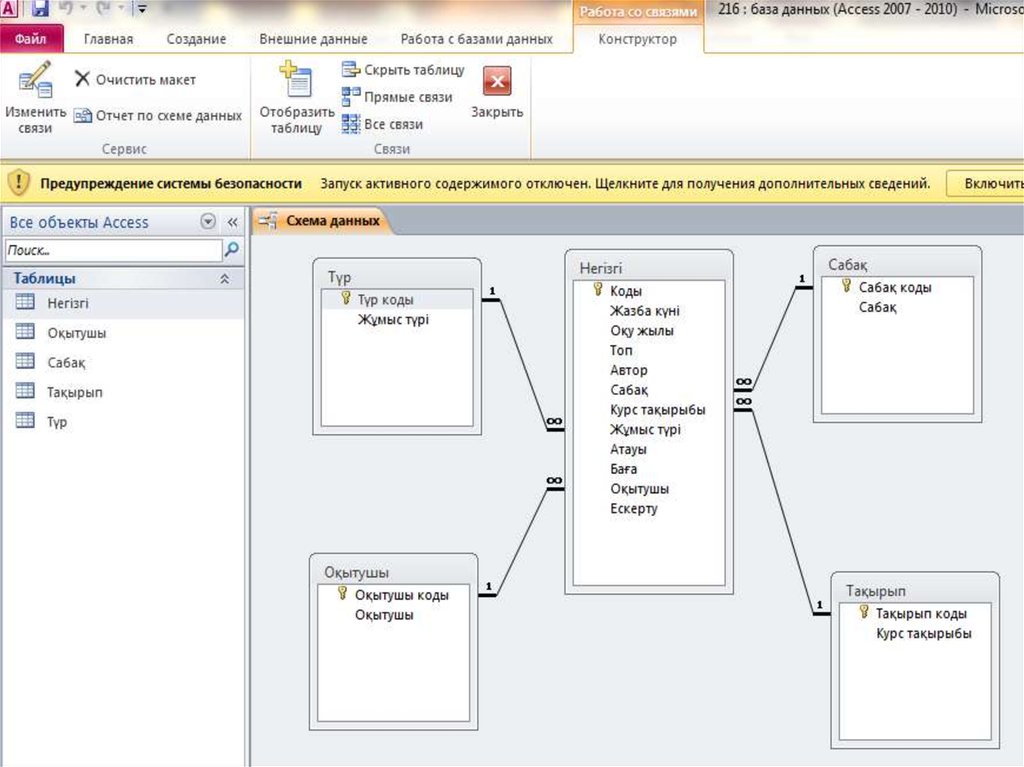Screen dimensions: 1024x767
Task: Collapse the Таблицы group
Action: (225, 279)
